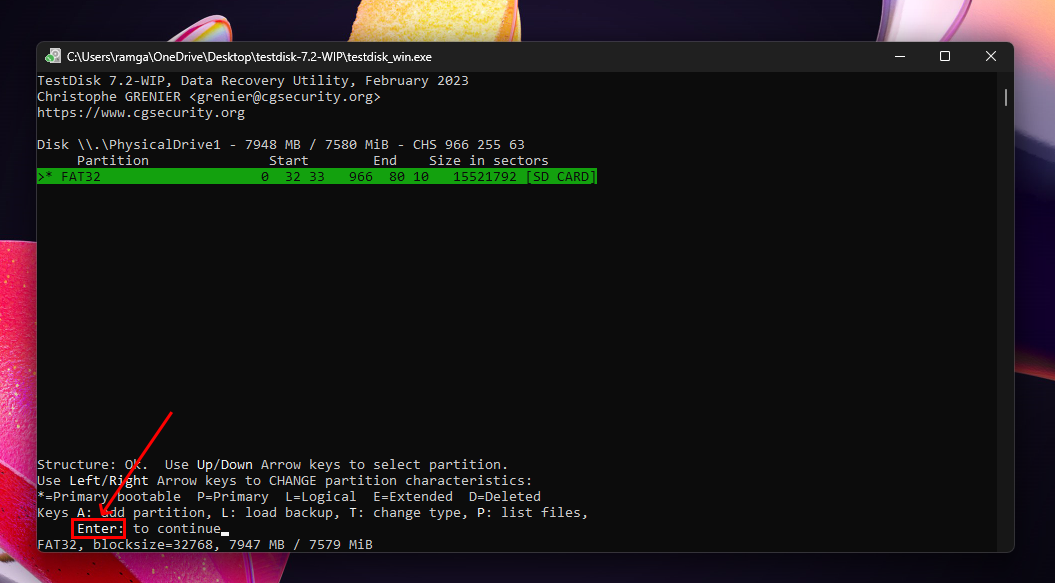This screenshot has height=583, width=1055.
Task: Click 'TestDisk 7.2-WIP, Data Recovery Utility' header line
Action: [x=252, y=80]
